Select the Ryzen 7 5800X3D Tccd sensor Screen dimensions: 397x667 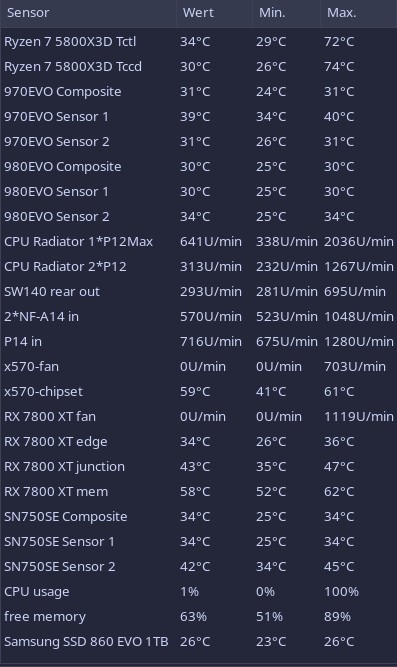click(x=198, y=67)
